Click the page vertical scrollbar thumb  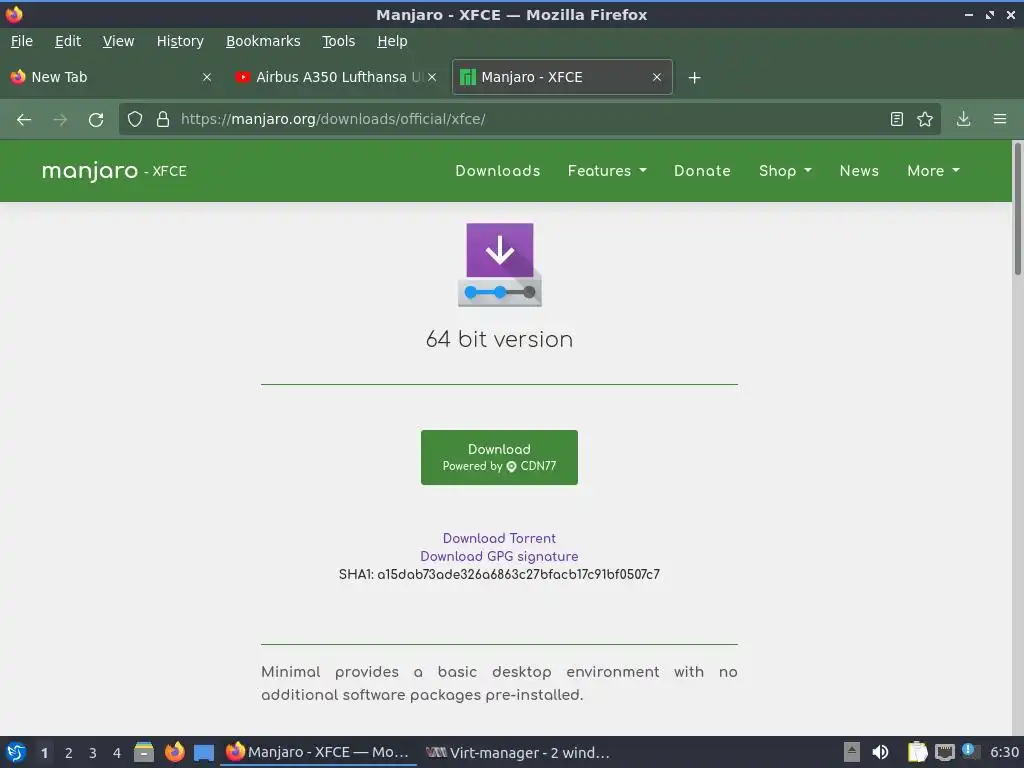tap(1017, 209)
